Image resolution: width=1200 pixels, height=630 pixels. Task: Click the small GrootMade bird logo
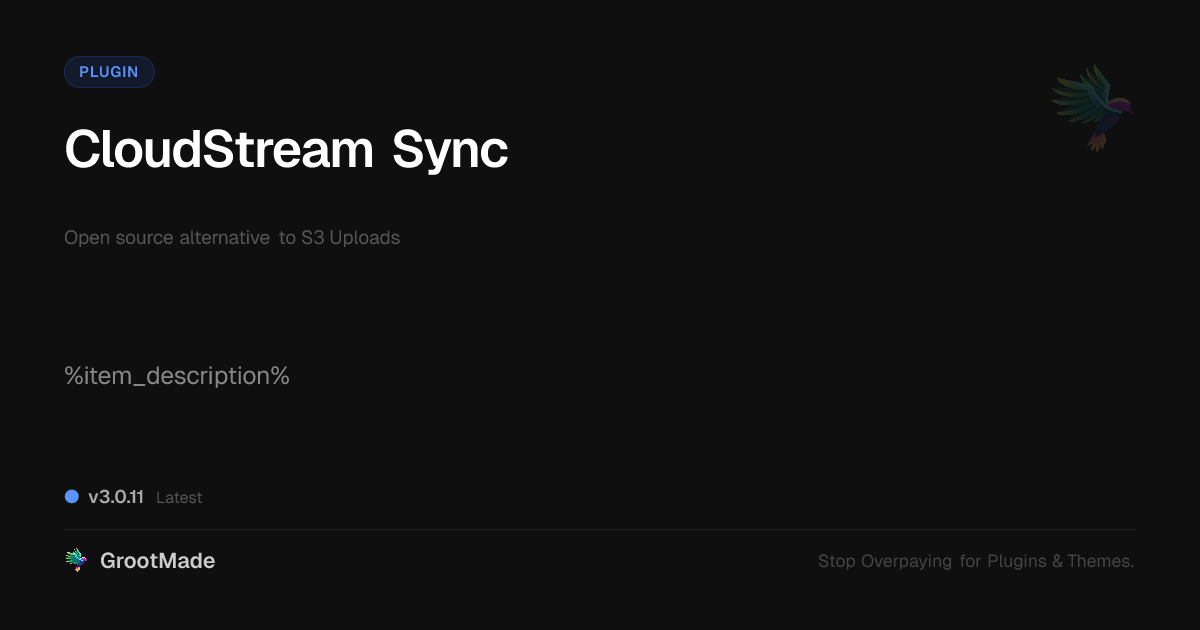76,561
